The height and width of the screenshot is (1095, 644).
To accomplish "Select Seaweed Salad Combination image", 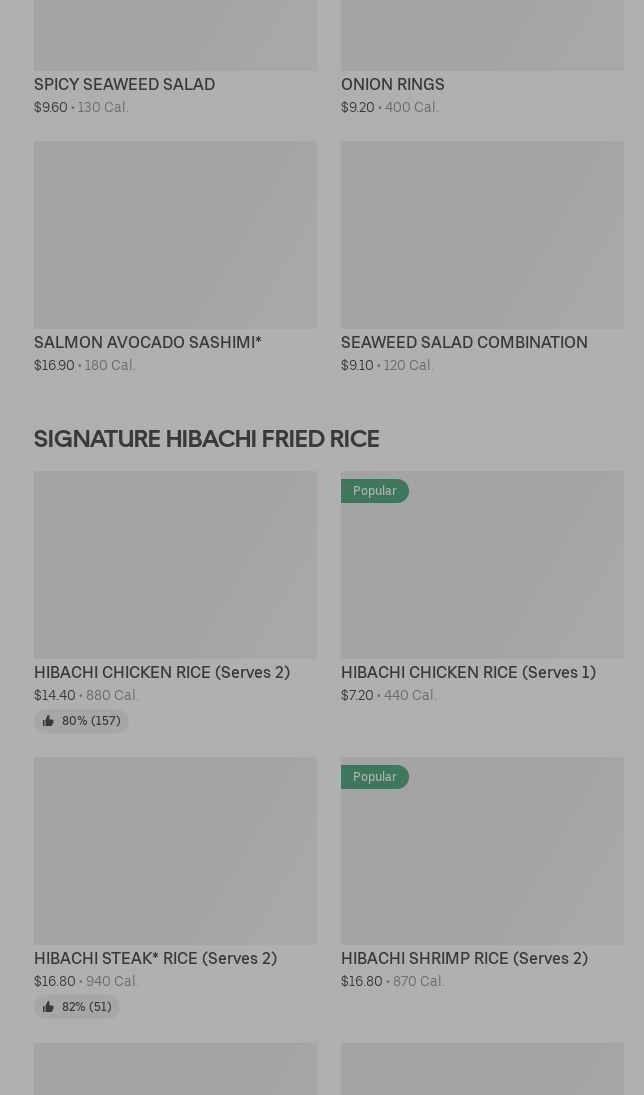I will pos(482,235).
